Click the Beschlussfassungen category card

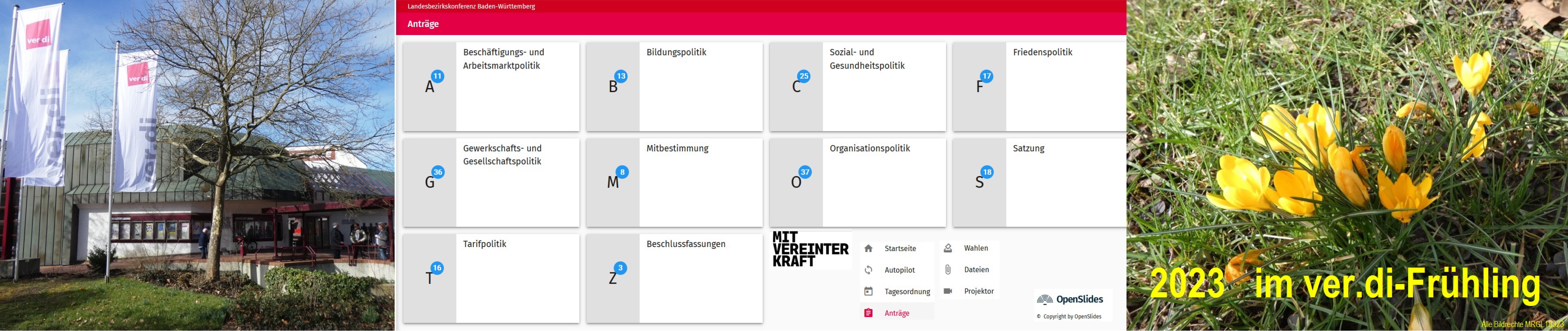point(674,278)
